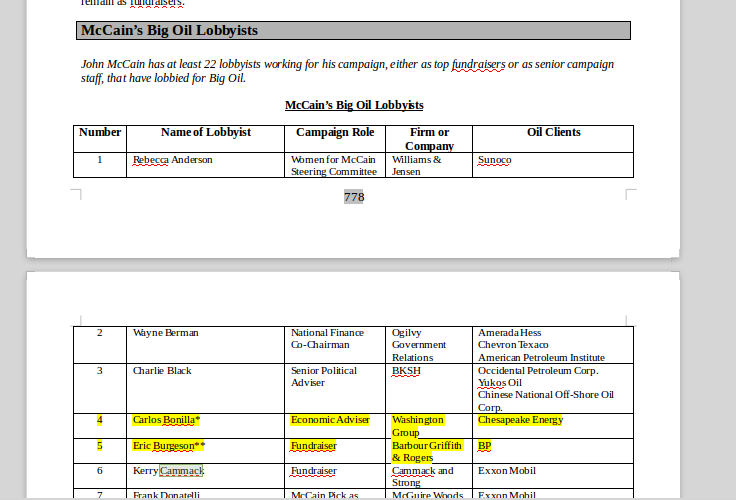
Task: Click "American Petroleum Institute" text
Action: click(541, 358)
